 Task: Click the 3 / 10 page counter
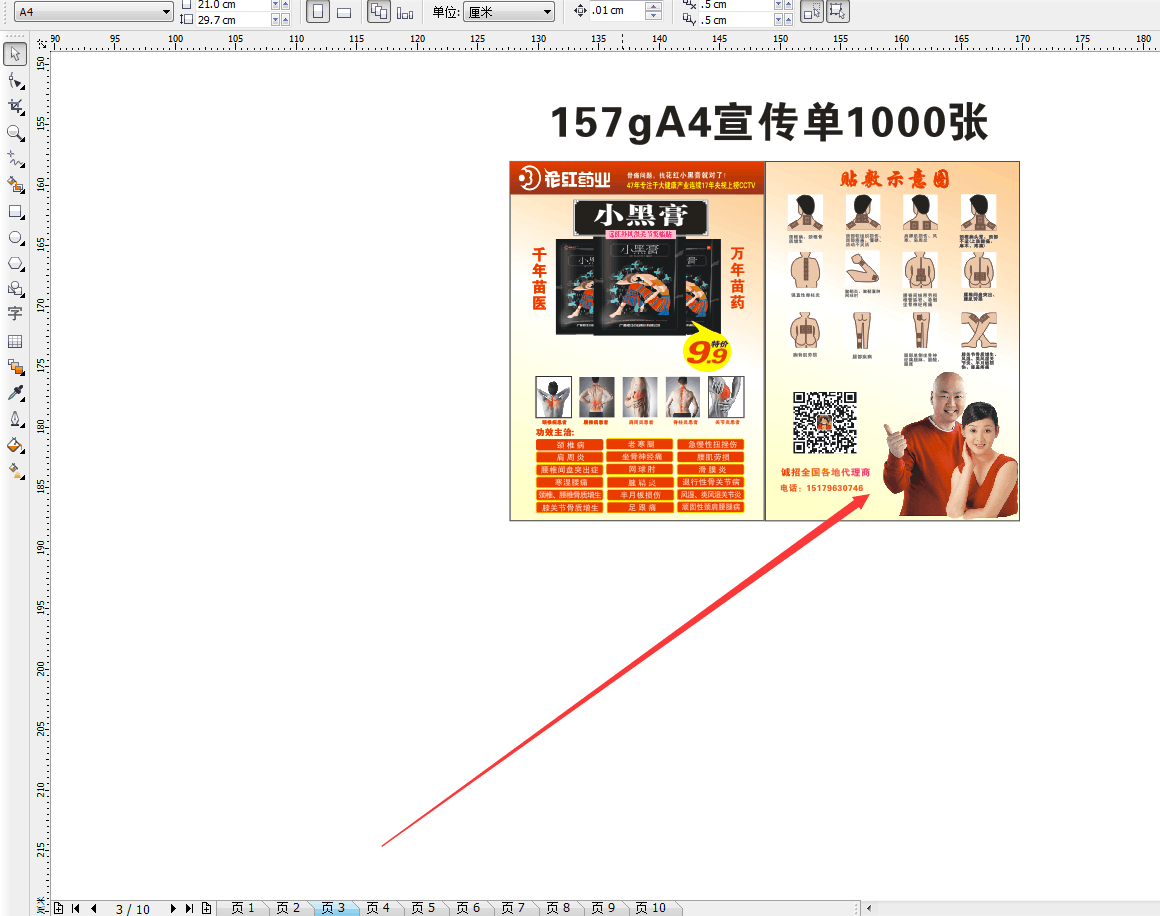(x=132, y=909)
